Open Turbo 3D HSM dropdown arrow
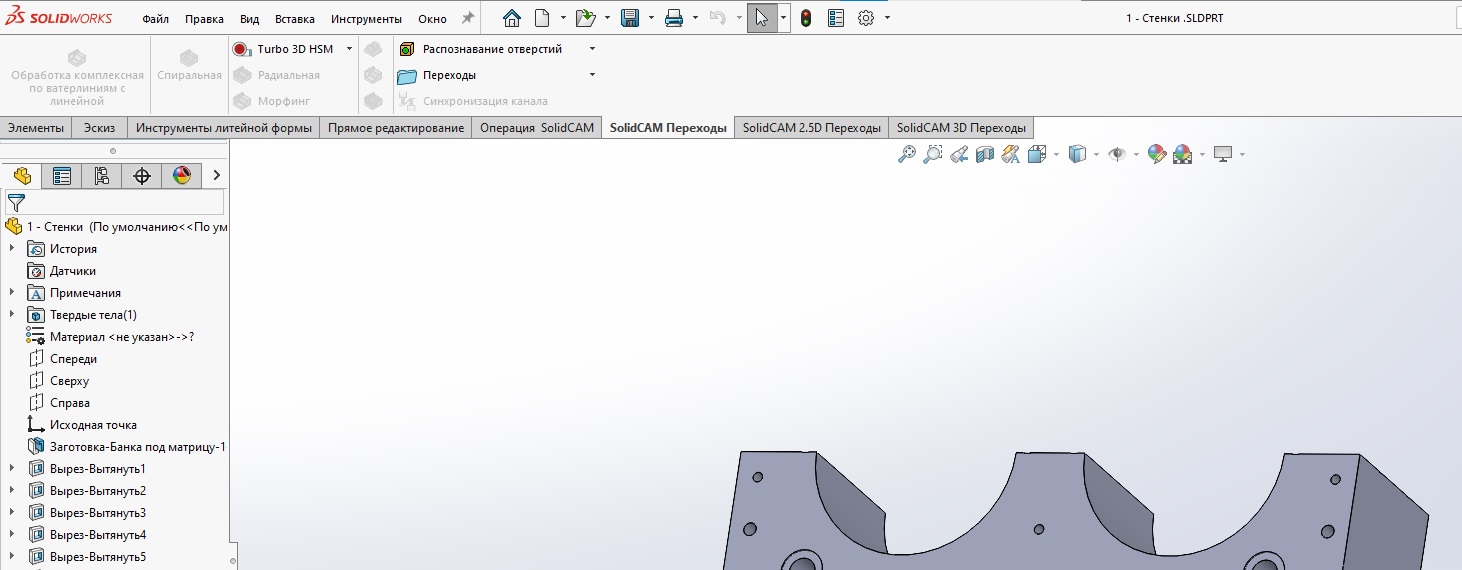 349,49
